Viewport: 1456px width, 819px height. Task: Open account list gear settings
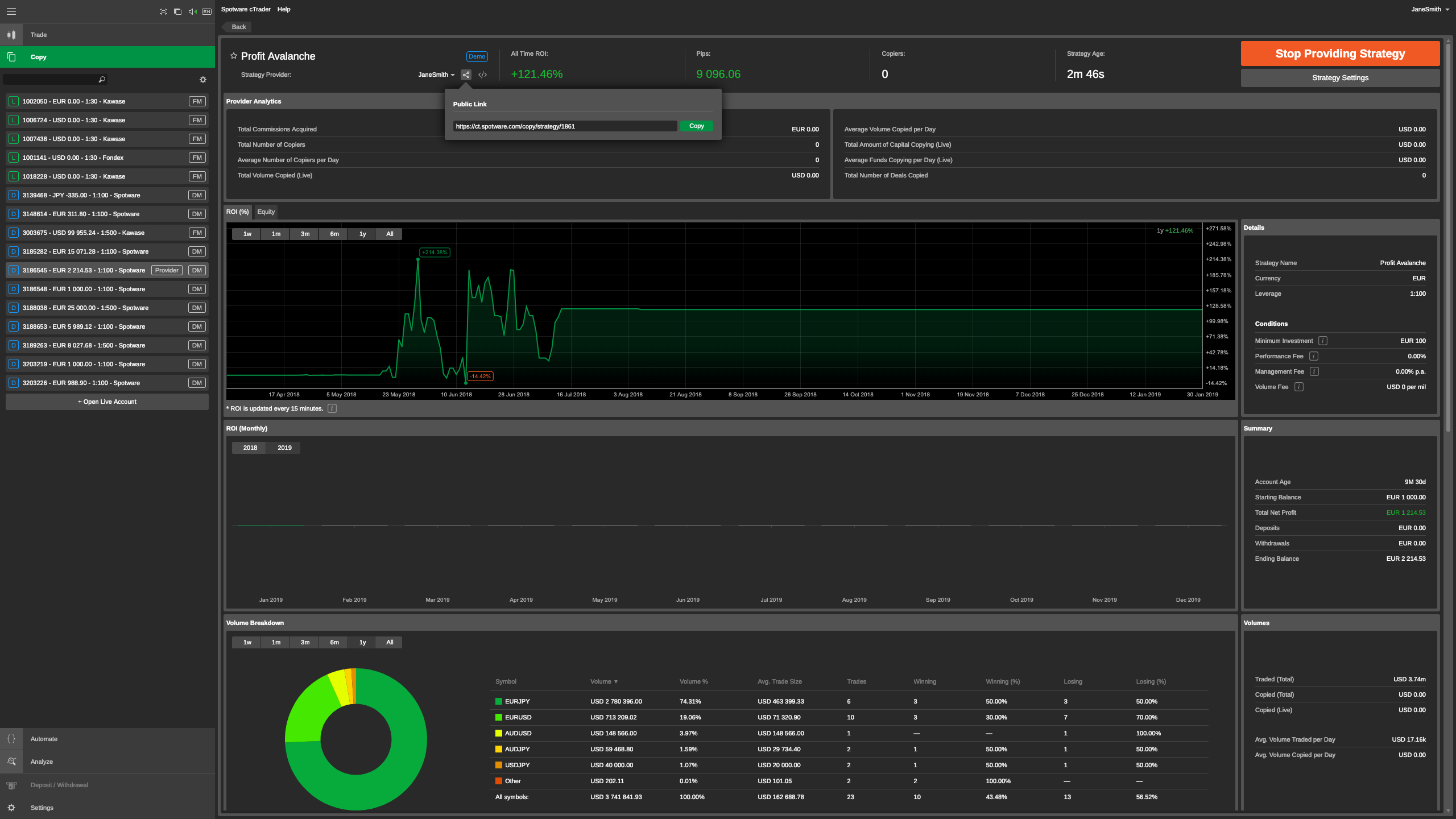tap(203, 80)
